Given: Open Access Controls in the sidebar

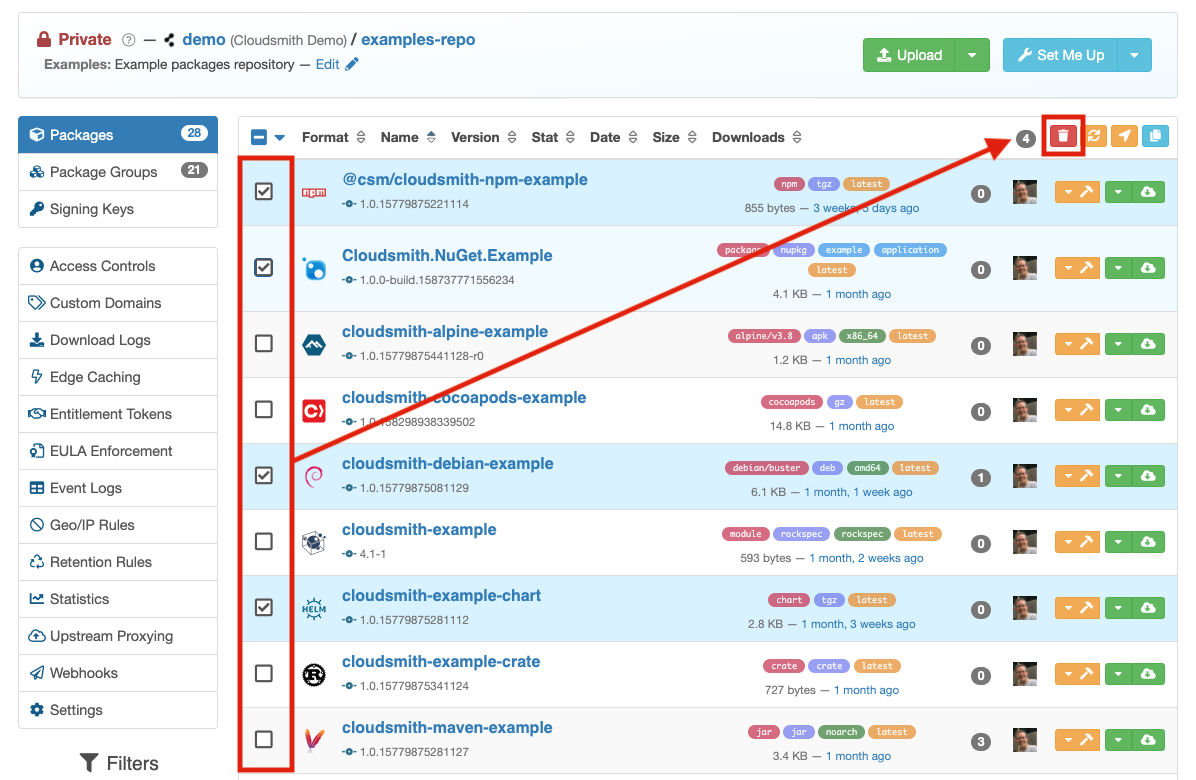Looking at the screenshot, I should tap(118, 266).
